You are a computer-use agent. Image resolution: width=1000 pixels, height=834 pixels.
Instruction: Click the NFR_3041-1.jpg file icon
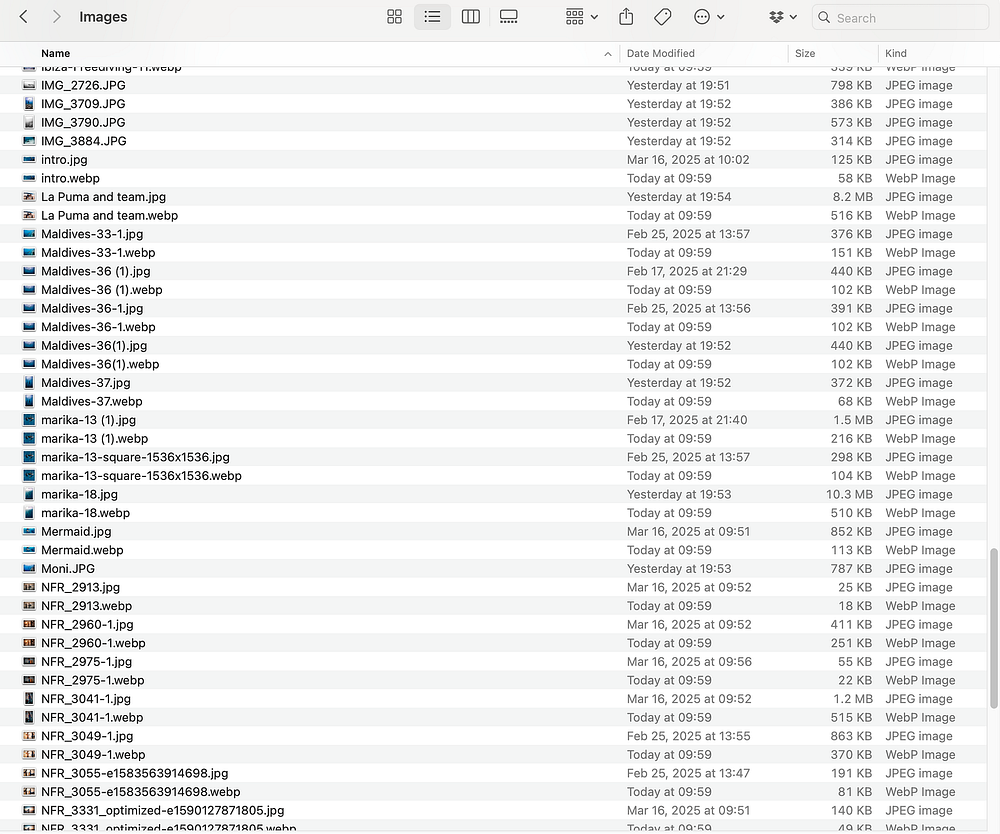(29, 699)
